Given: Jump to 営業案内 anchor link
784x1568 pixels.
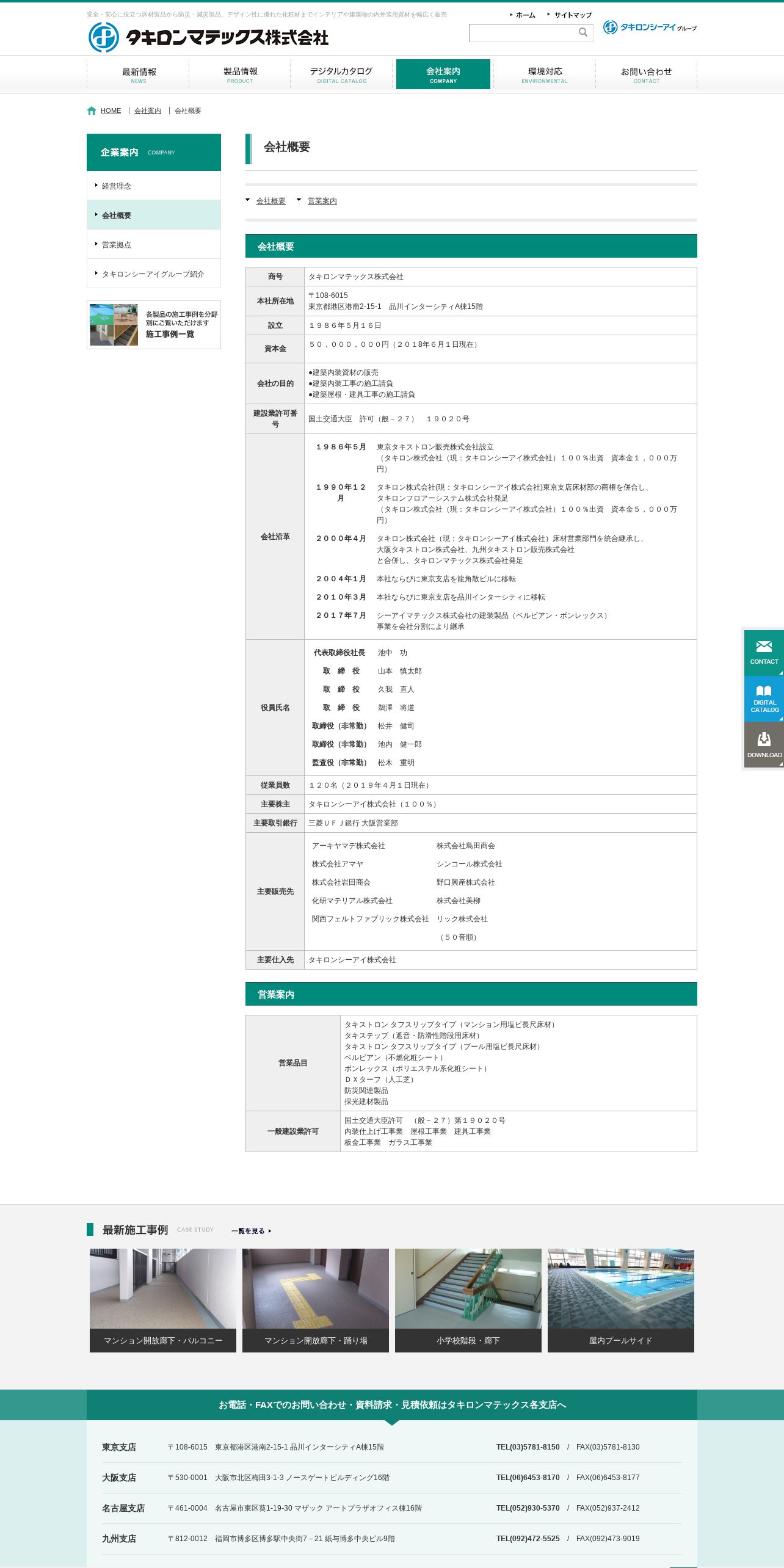Looking at the screenshot, I should (322, 201).
